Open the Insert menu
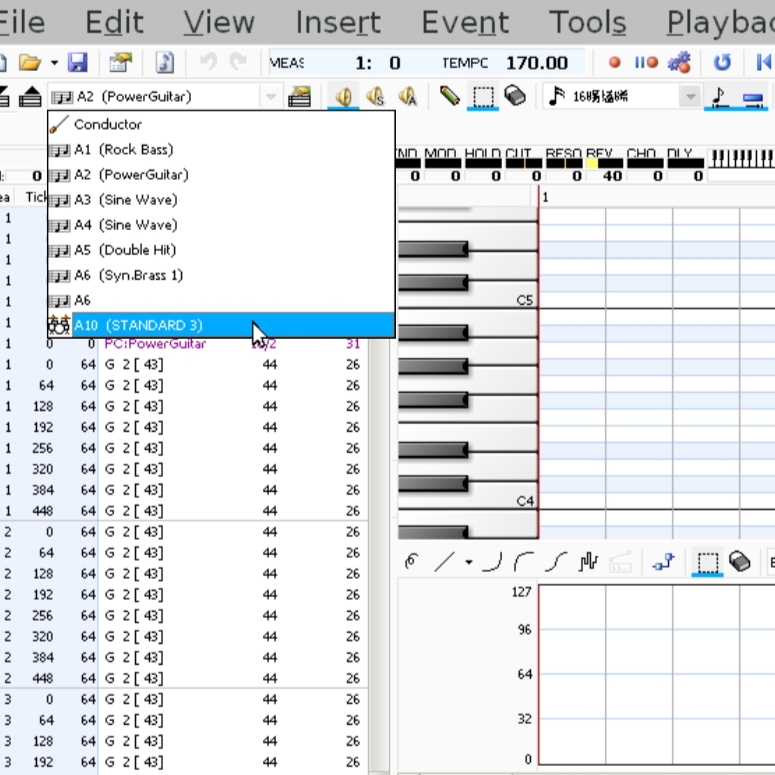 [x=338, y=22]
